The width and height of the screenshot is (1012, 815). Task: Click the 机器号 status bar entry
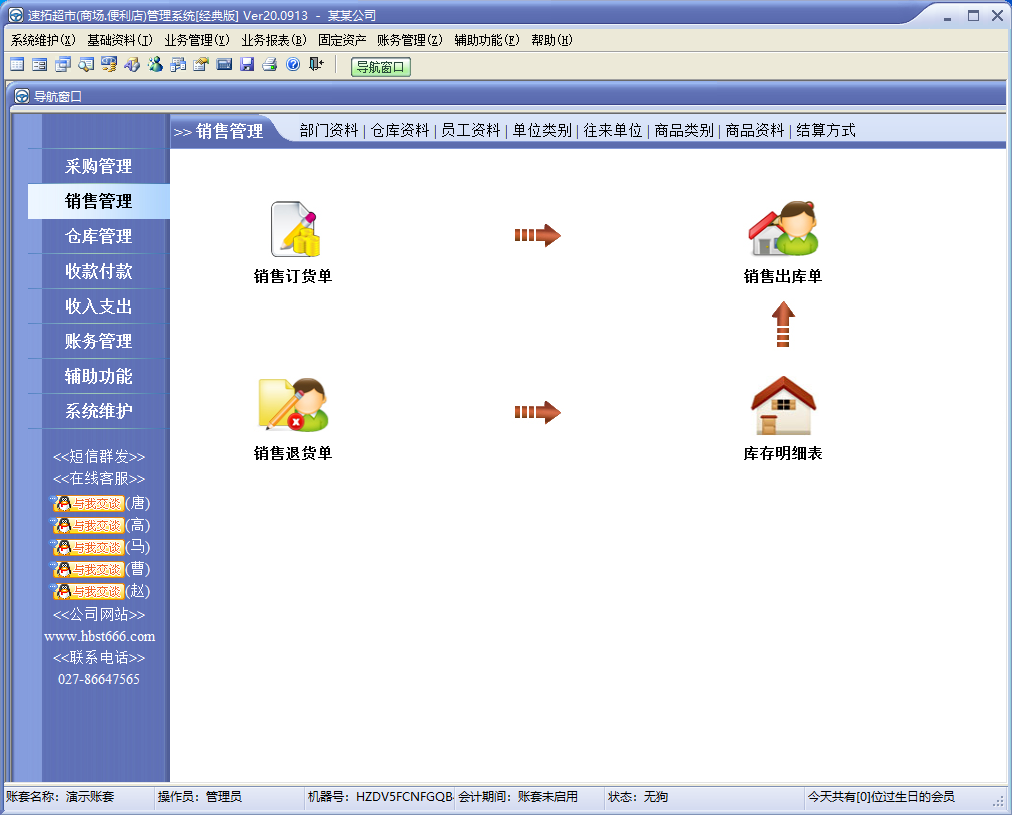click(x=380, y=797)
